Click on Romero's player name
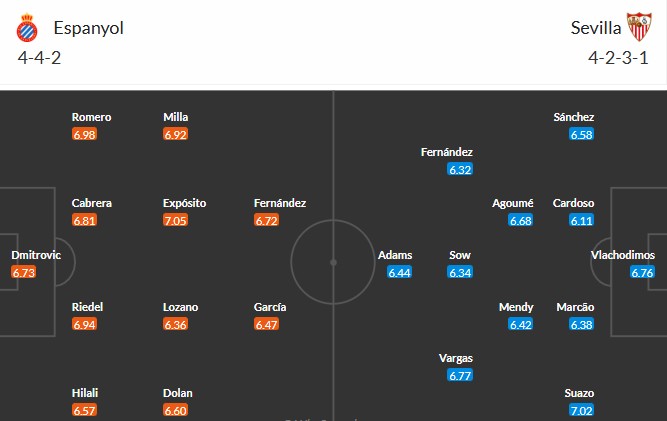Screen dimensions: 667x421 pyautogui.click(x=92, y=117)
